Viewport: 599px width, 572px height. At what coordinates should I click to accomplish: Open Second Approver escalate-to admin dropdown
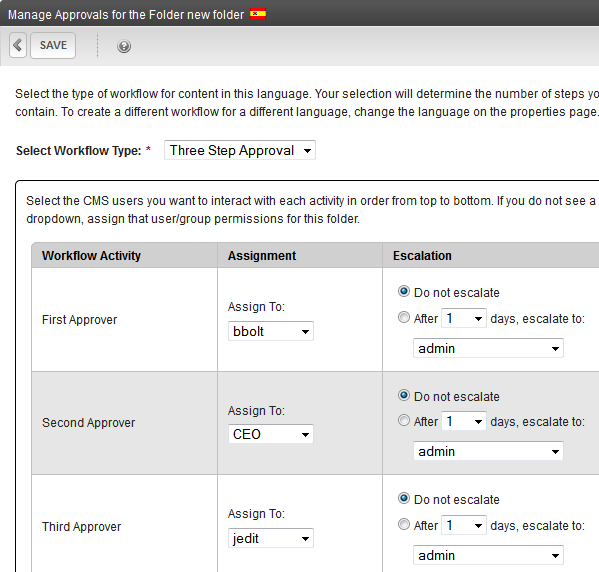coord(488,451)
